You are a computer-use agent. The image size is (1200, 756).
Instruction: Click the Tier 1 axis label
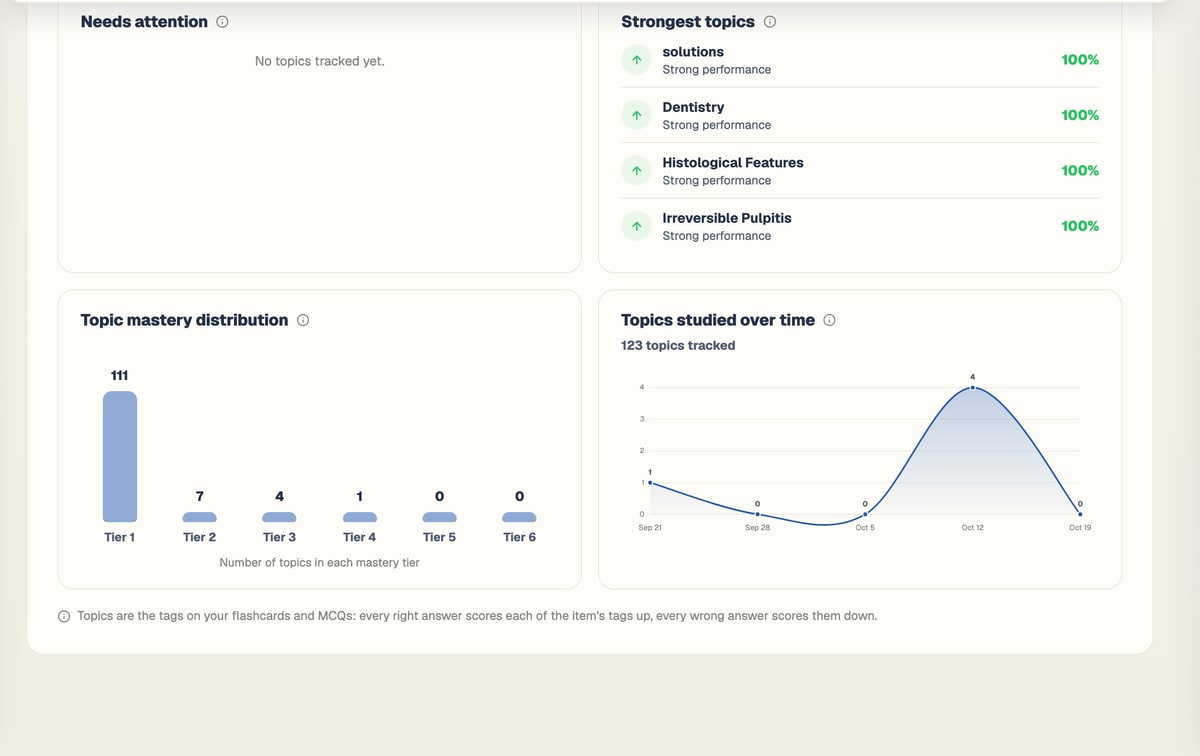click(120, 537)
